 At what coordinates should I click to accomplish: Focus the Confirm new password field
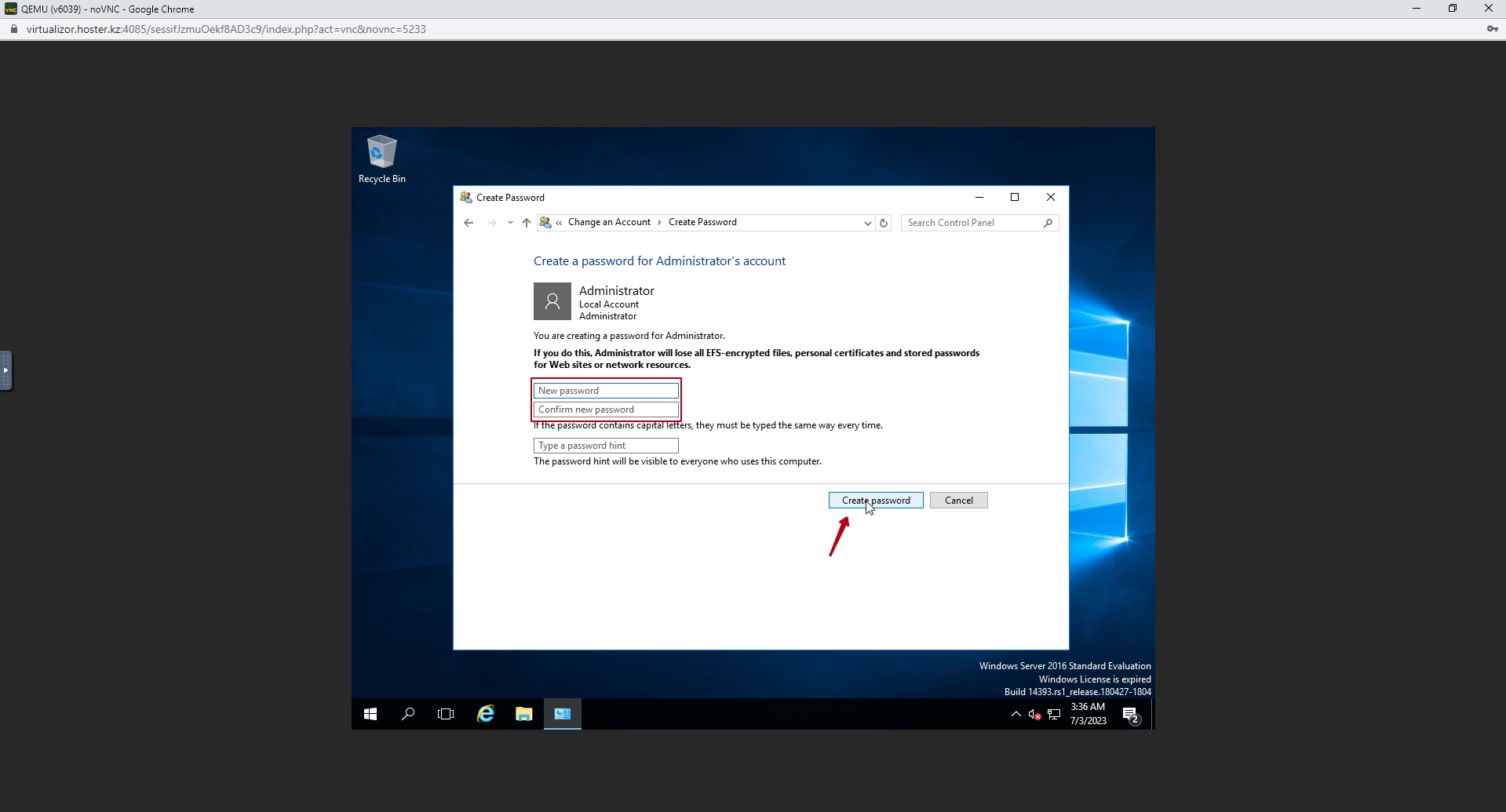click(606, 410)
